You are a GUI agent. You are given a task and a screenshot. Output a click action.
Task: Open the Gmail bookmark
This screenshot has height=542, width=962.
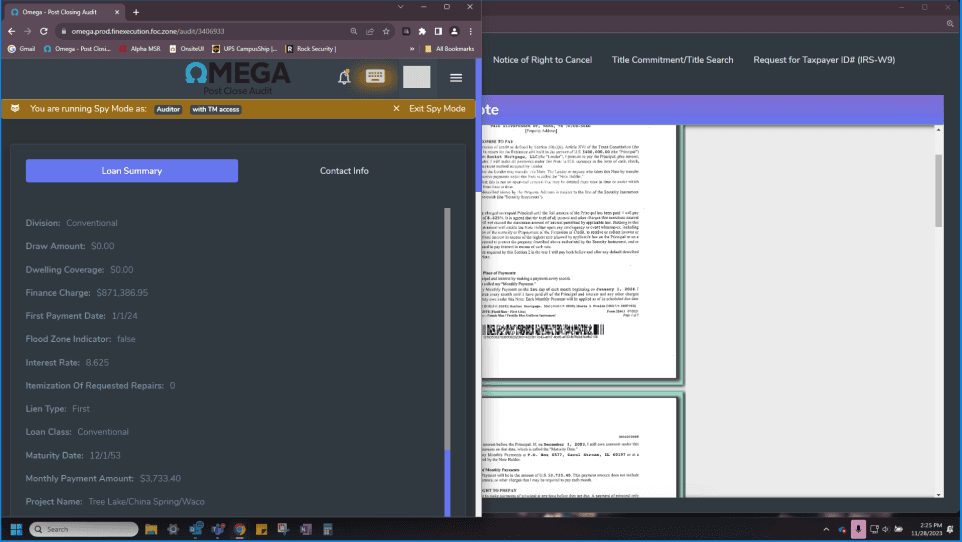[21, 48]
